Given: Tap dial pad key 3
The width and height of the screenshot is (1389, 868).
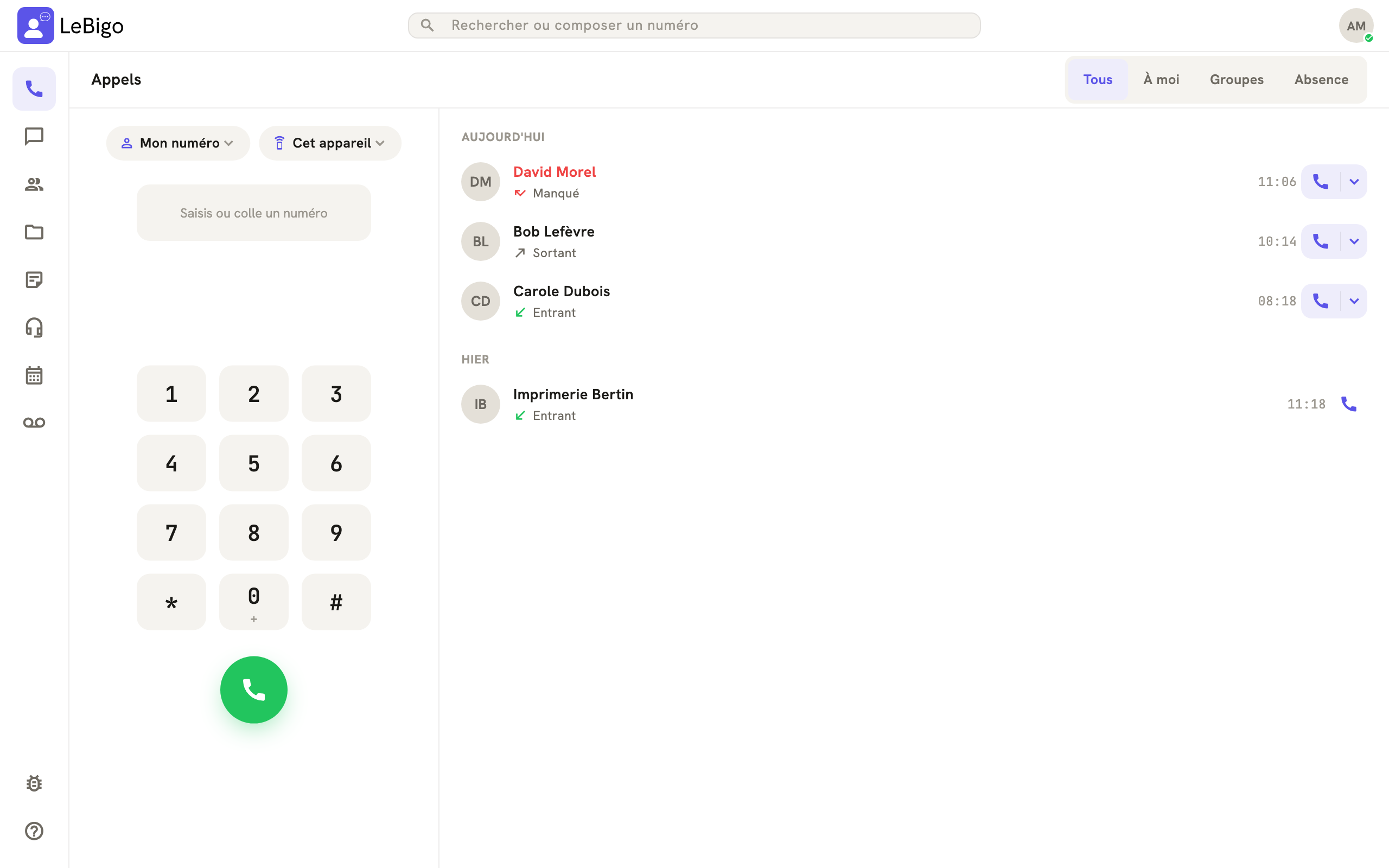Looking at the screenshot, I should 336,394.
